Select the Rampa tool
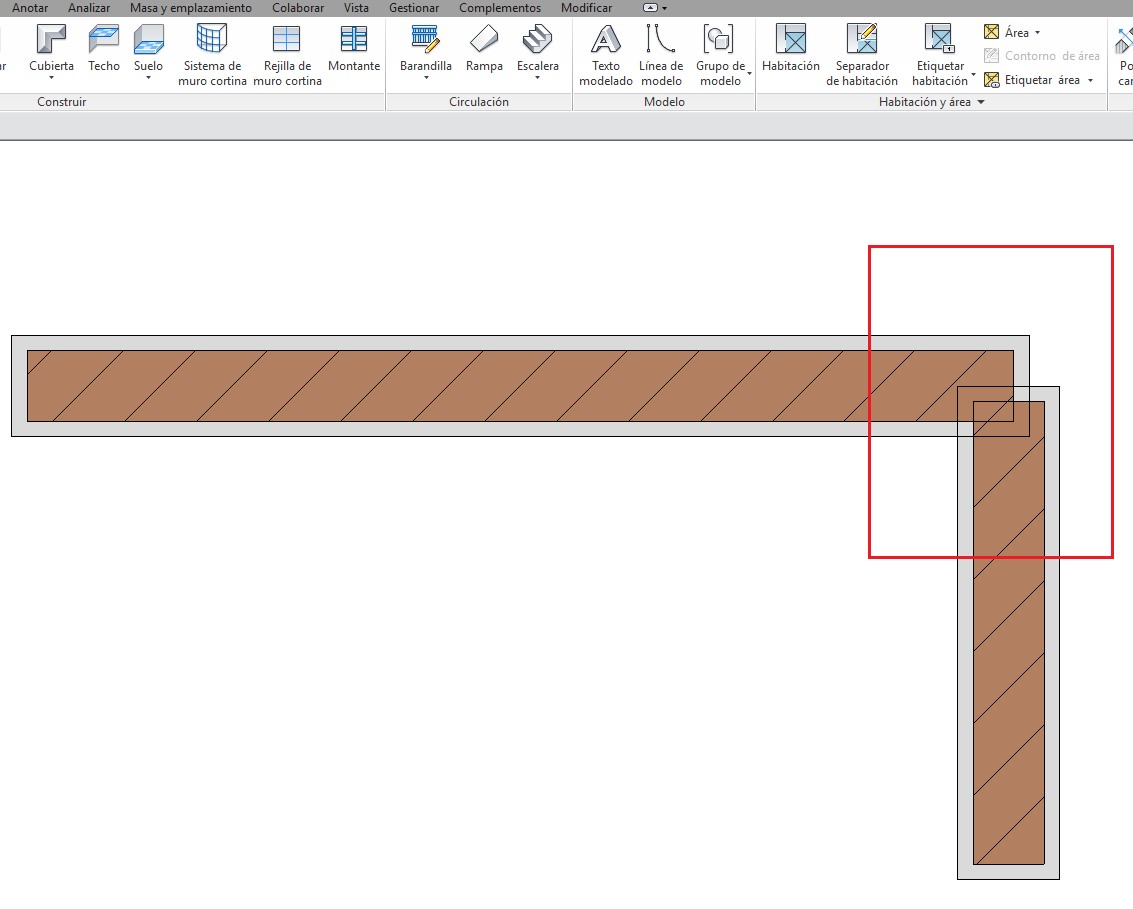 484,50
